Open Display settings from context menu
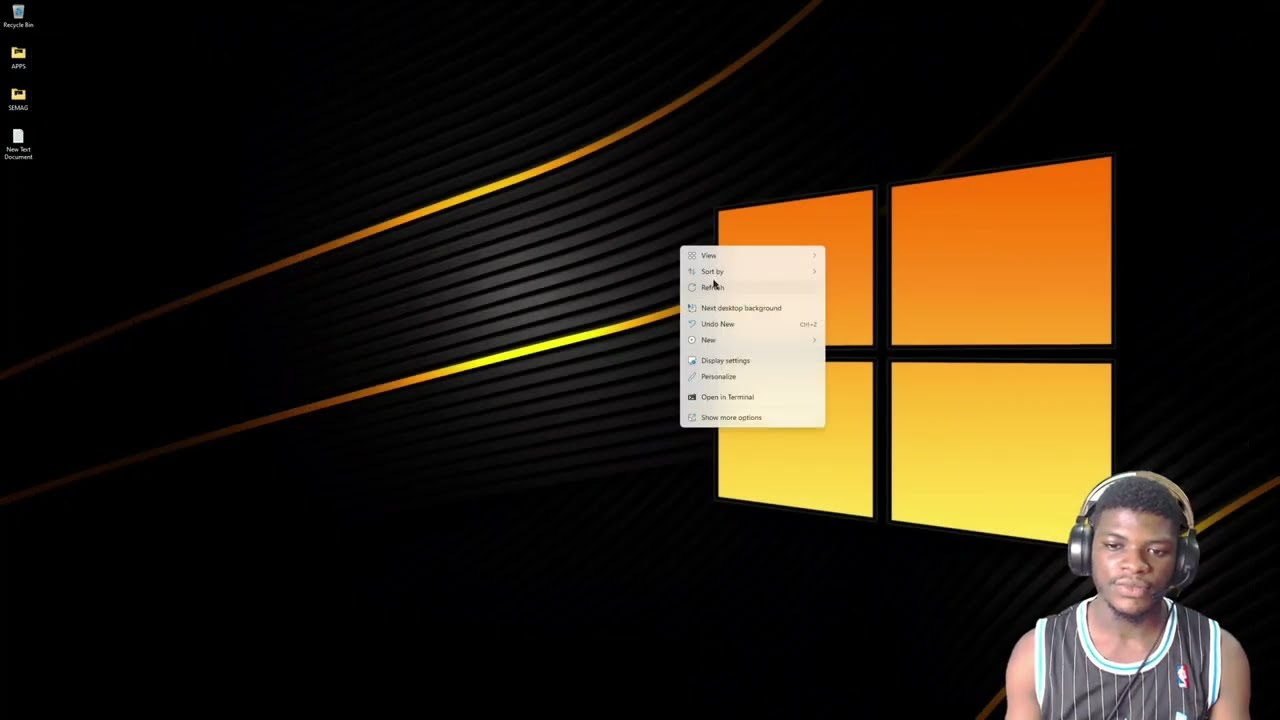The width and height of the screenshot is (1280, 720). point(752,360)
